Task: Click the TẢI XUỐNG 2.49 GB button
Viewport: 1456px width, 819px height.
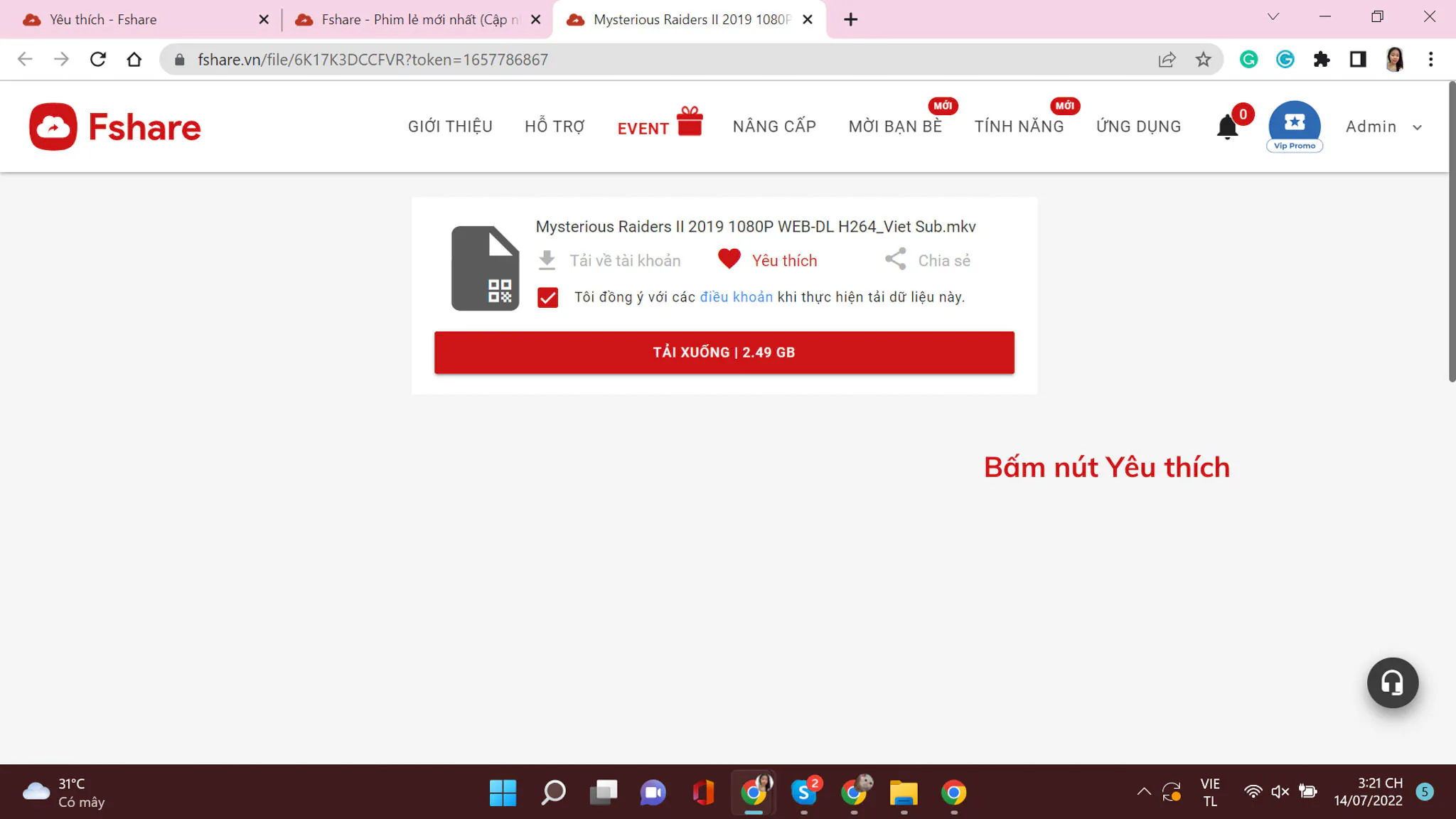Action: click(x=724, y=352)
